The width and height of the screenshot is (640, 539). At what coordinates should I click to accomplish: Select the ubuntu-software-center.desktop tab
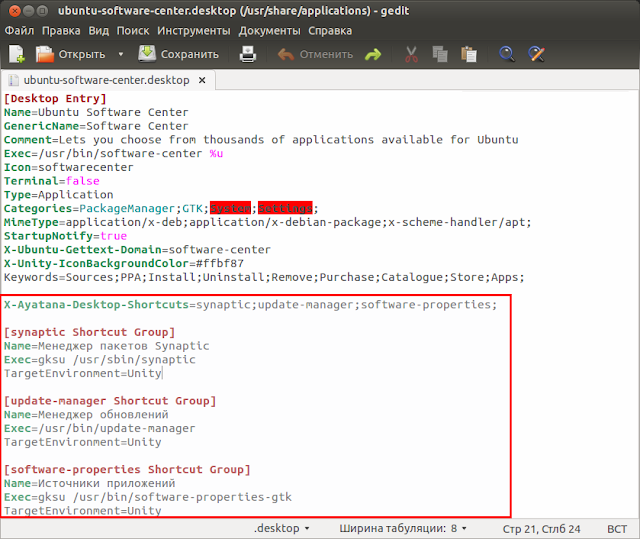(107, 80)
